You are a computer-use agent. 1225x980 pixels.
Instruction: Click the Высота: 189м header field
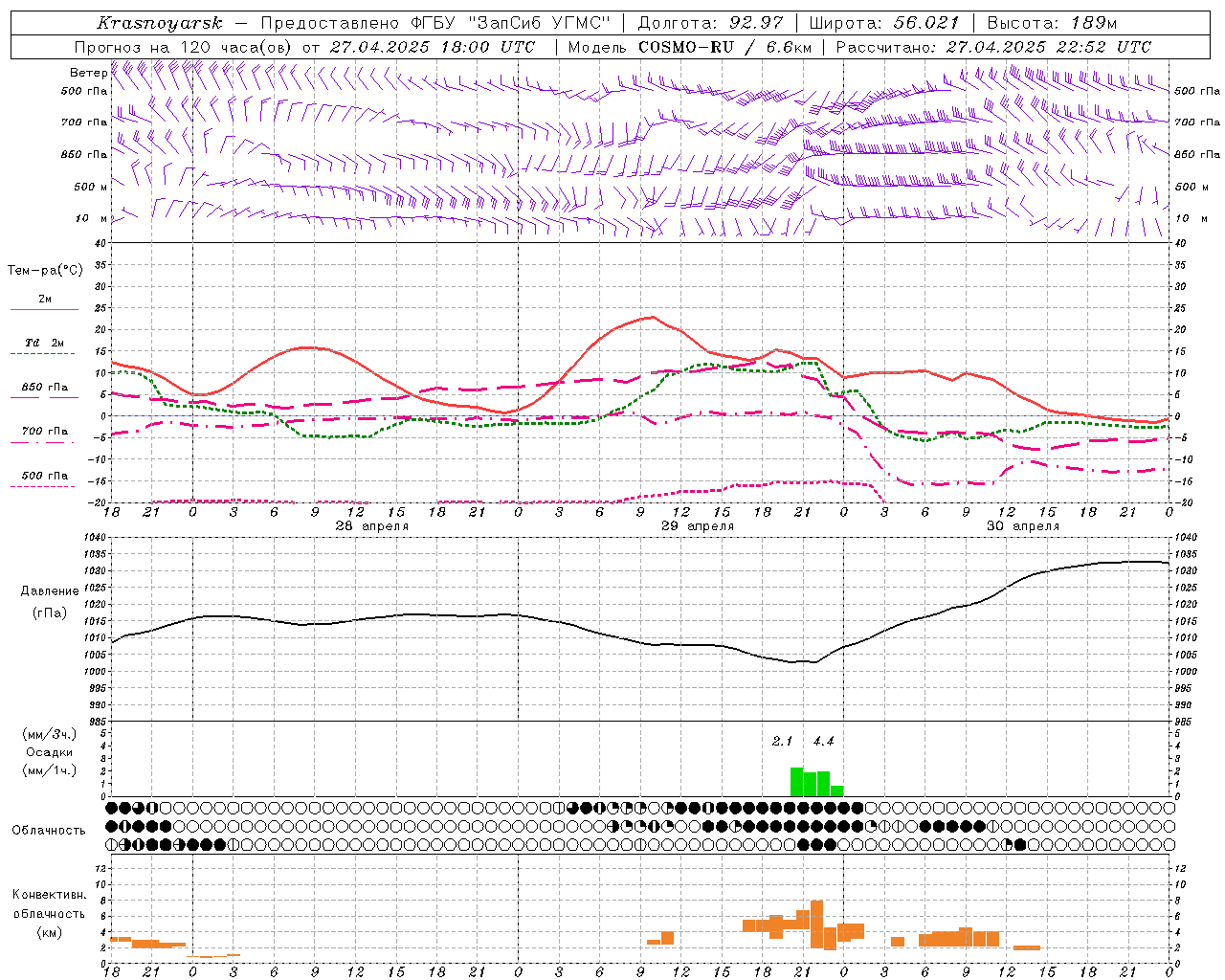tap(1052, 23)
